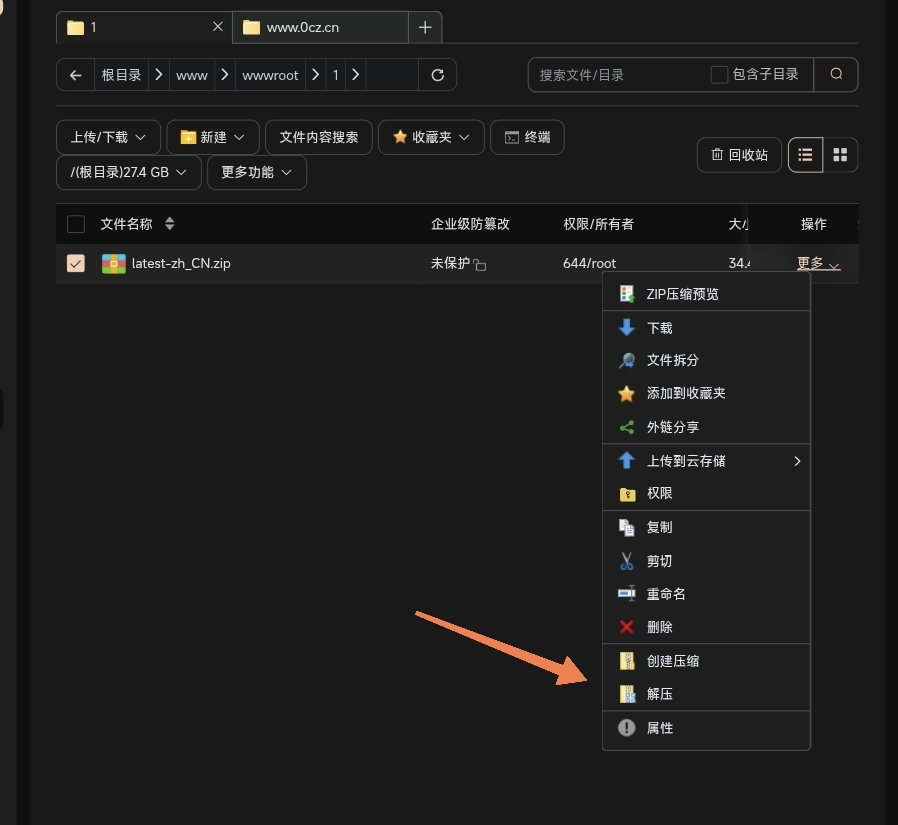The image size is (898, 825).
Task: Toggle the 包含子目录 checkbox
Action: point(718,74)
